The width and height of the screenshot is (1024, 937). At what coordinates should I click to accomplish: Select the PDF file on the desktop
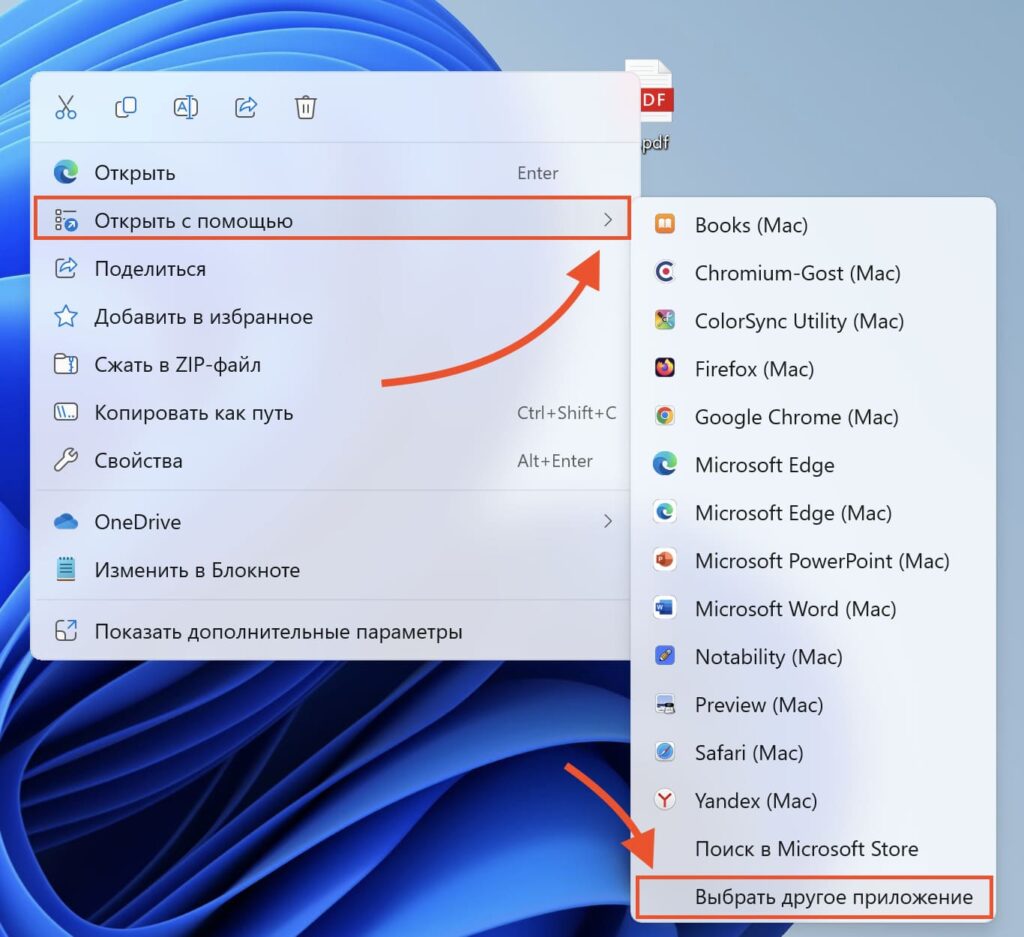[x=653, y=104]
